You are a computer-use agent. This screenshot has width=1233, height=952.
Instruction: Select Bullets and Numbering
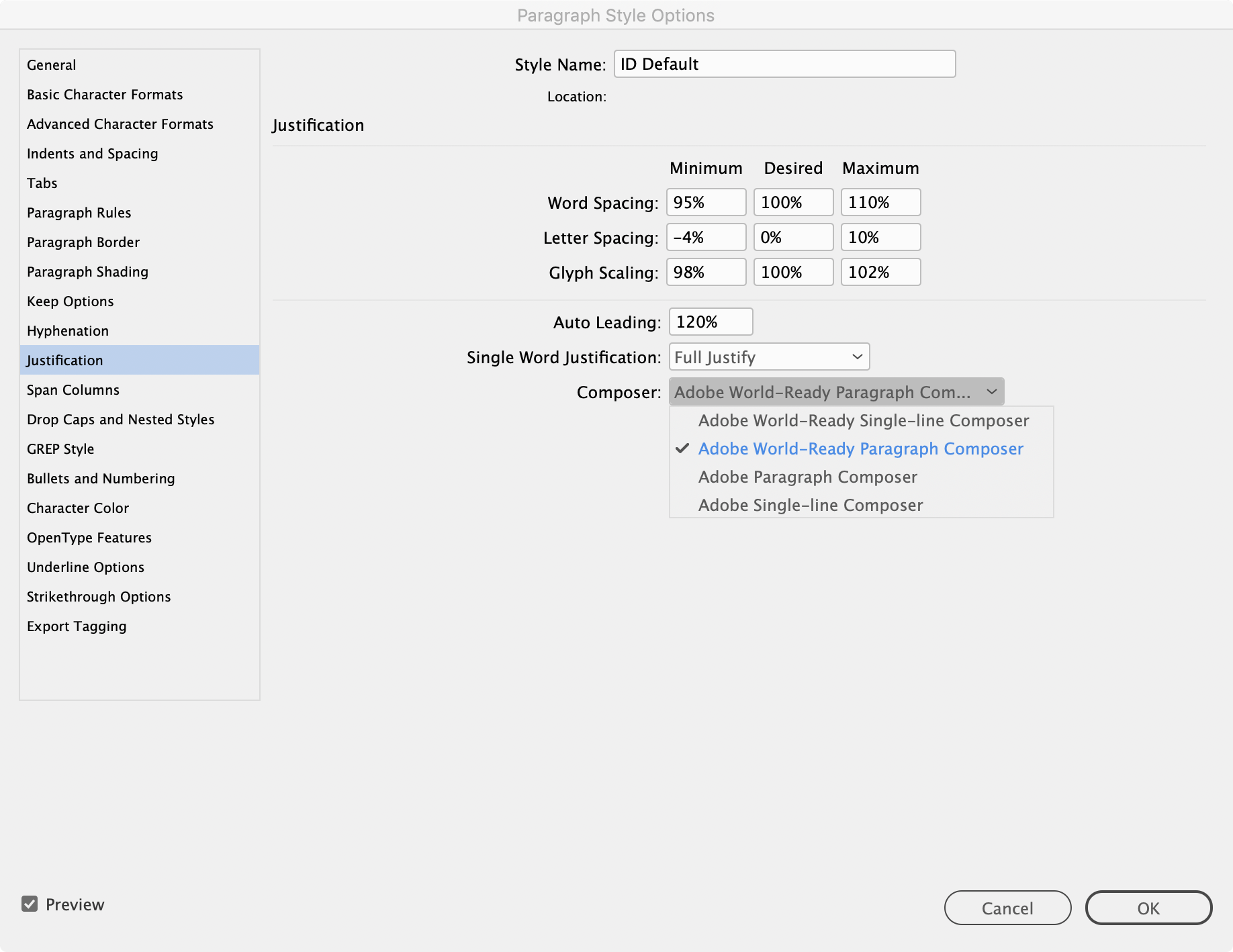[x=100, y=478]
